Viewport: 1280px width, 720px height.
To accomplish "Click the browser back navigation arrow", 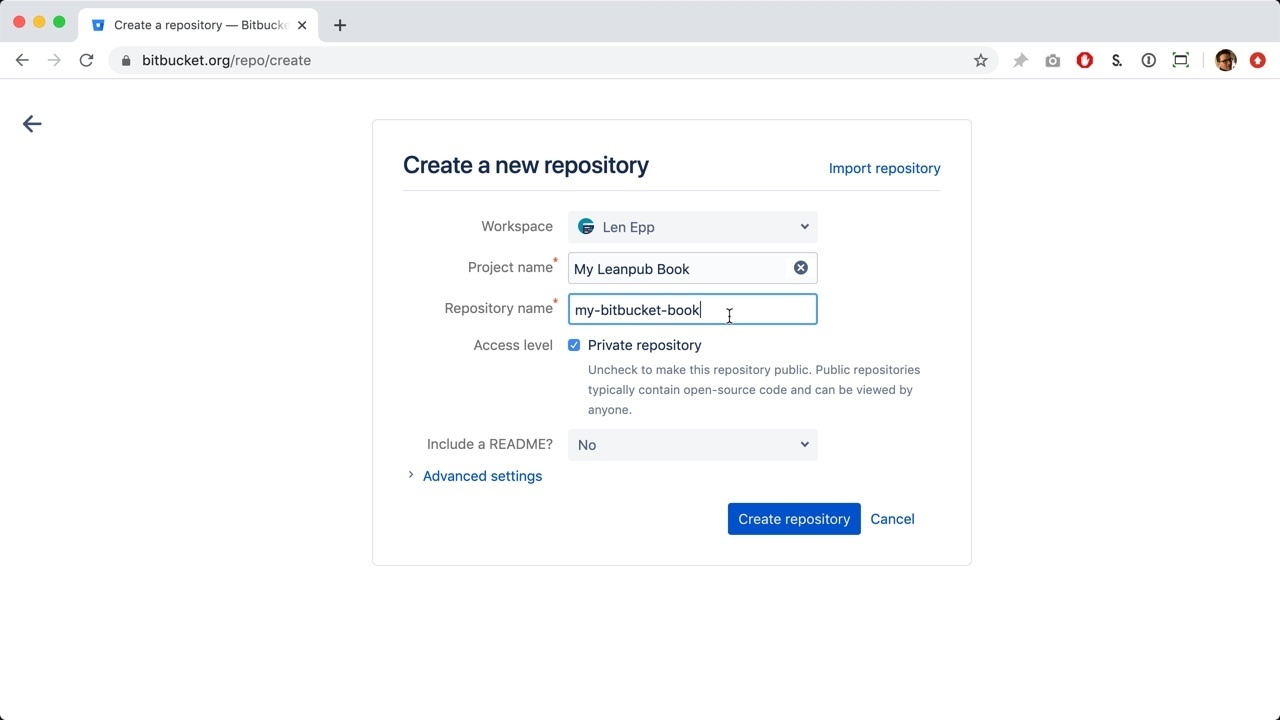I will 22,60.
